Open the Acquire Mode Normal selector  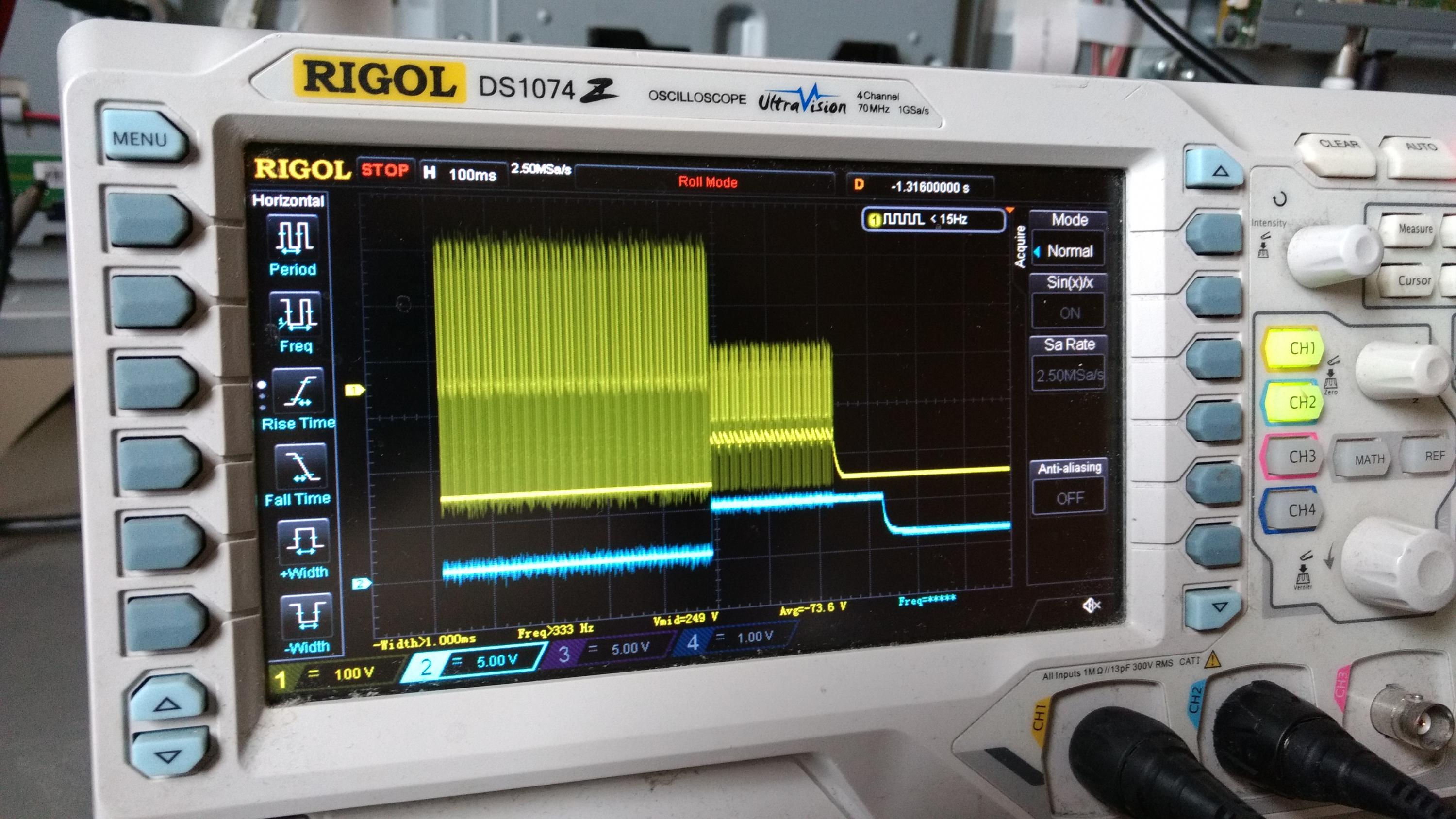(1068, 250)
